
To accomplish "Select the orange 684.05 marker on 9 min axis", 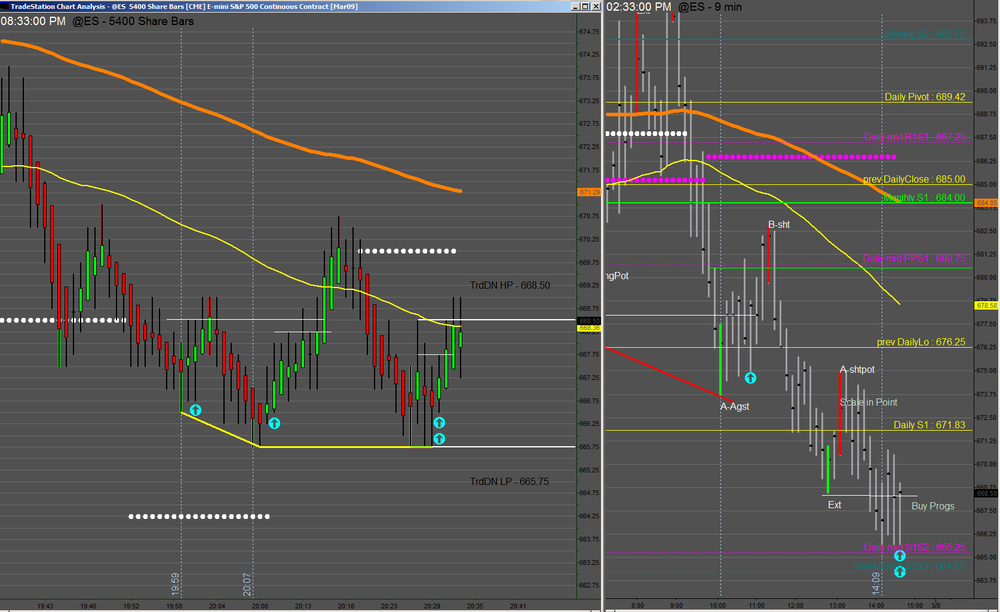I will pos(987,203).
